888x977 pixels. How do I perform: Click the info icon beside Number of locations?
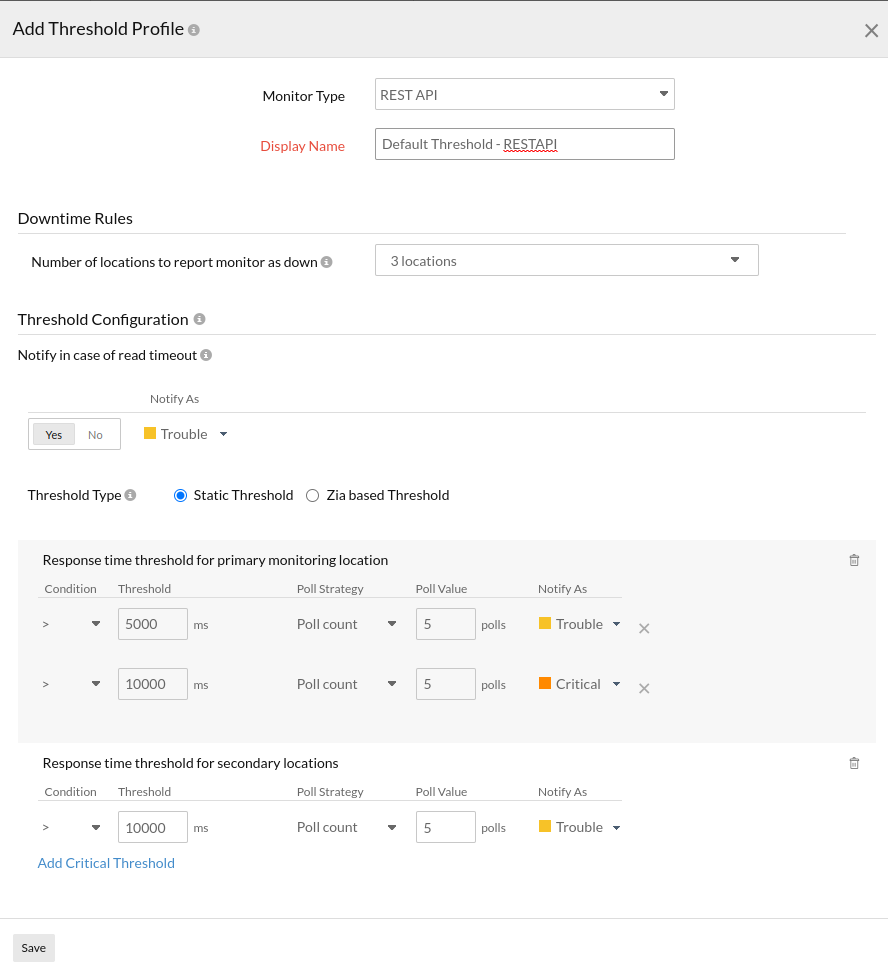point(326,262)
